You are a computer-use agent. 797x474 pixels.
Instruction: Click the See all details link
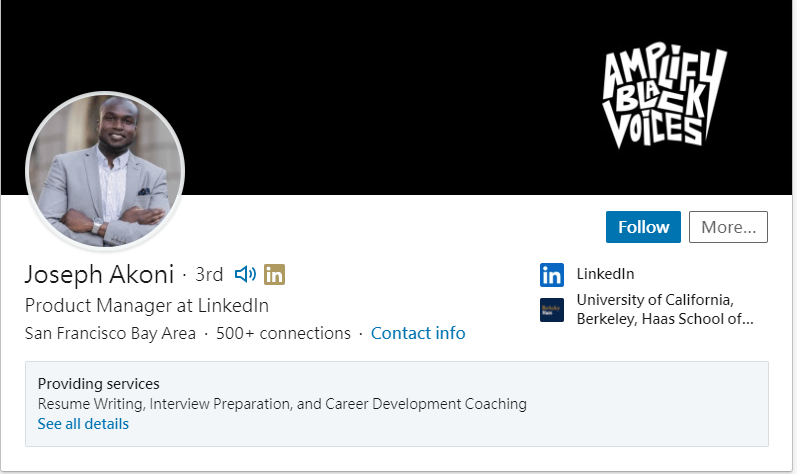tap(83, 424)
